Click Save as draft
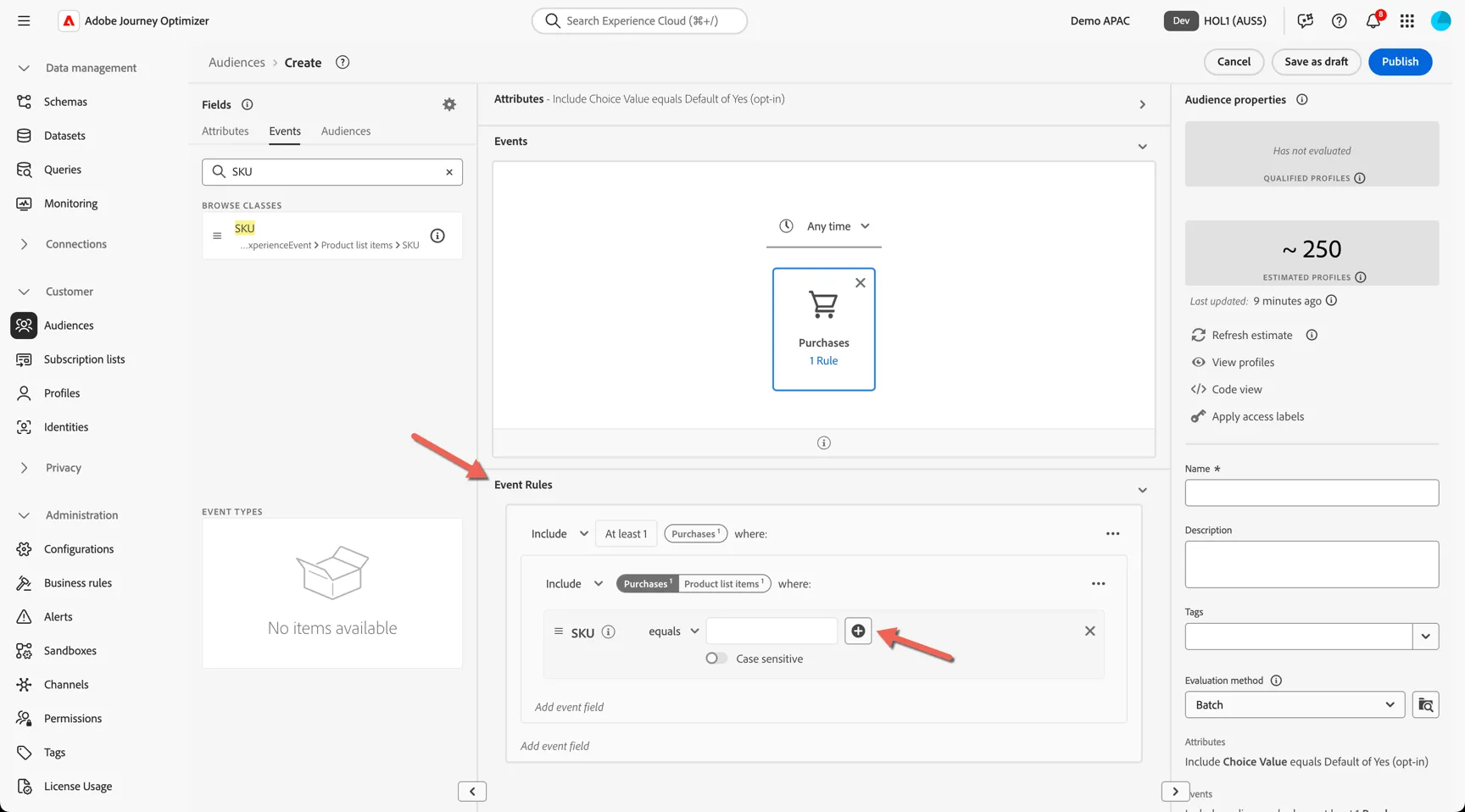1465x812 pixels. 1316,62
